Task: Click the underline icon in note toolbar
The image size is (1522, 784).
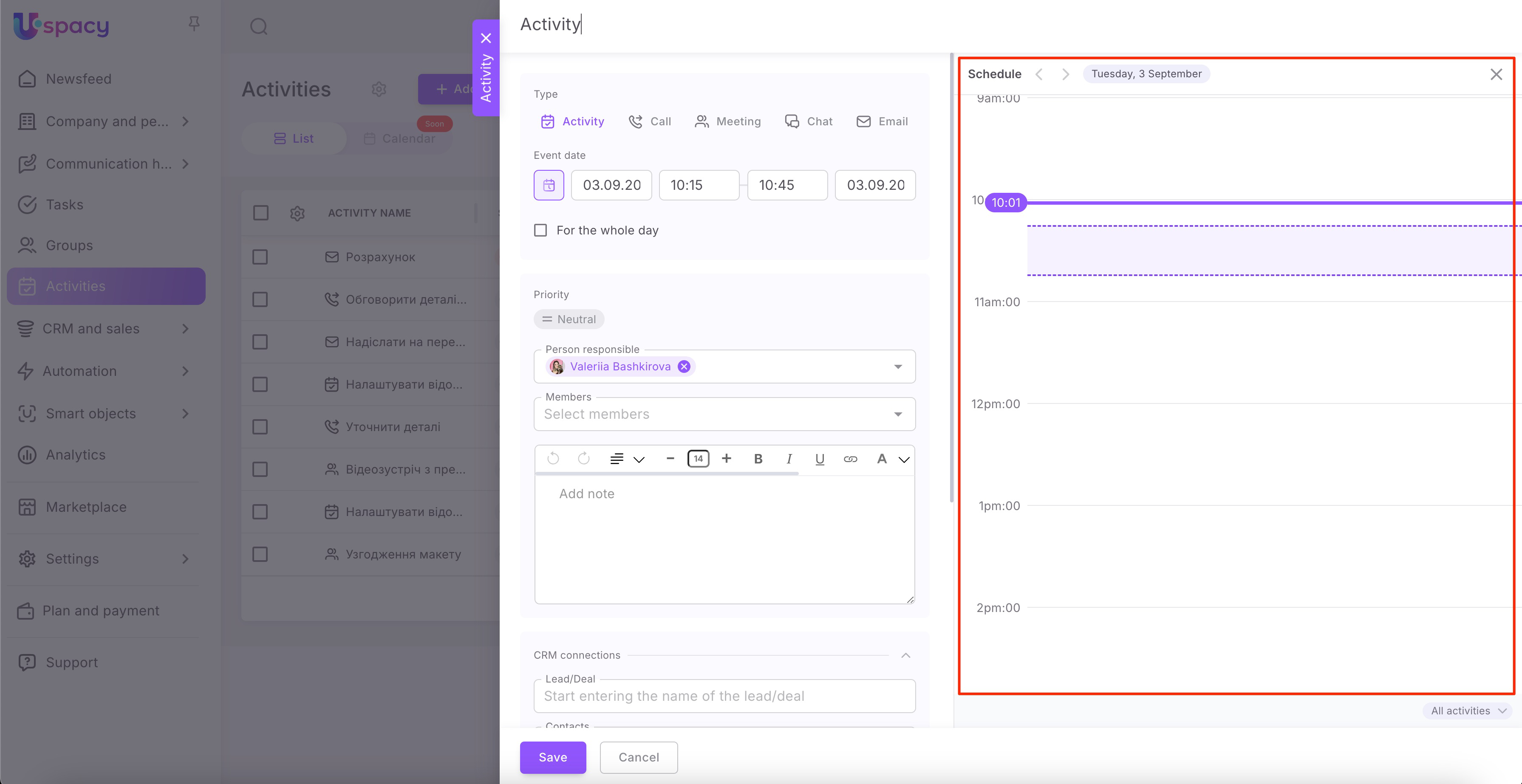Action: (x=820, y=459)
